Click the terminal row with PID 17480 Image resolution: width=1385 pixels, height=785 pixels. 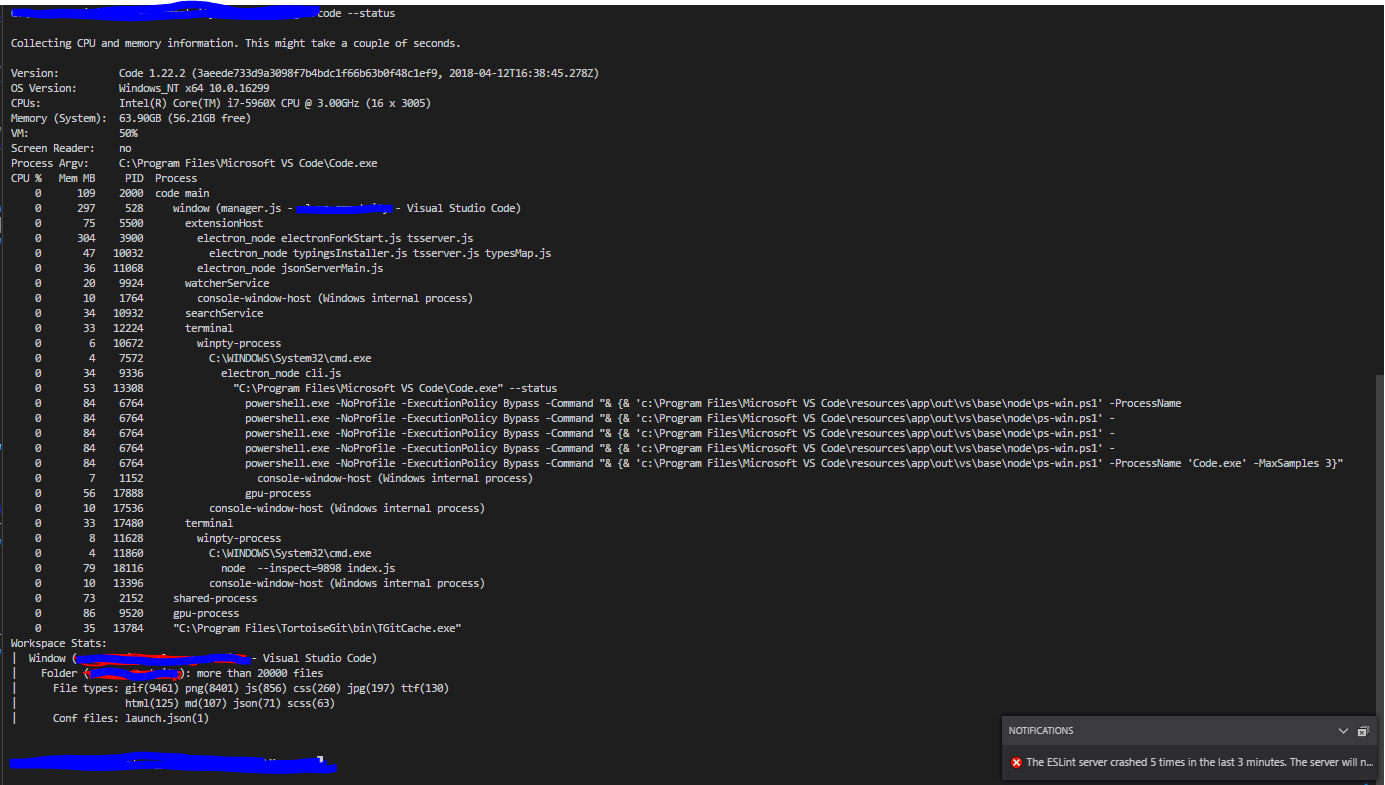[x=134, y=524]
